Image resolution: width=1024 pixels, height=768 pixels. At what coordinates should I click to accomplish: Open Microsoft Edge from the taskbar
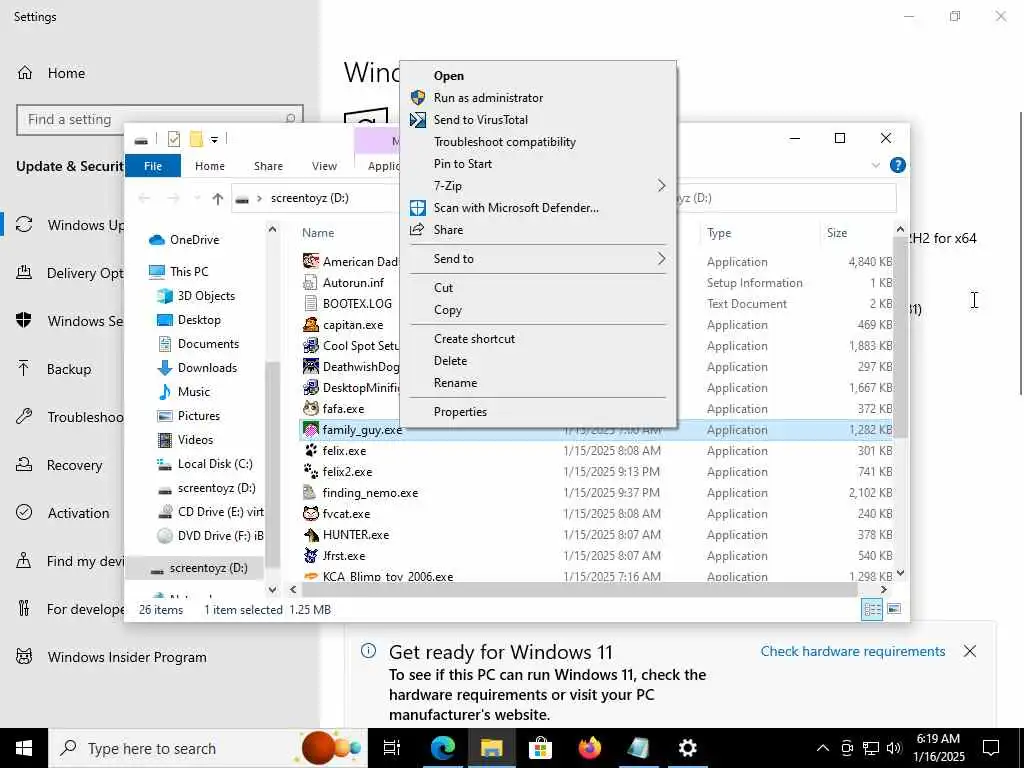443,748
